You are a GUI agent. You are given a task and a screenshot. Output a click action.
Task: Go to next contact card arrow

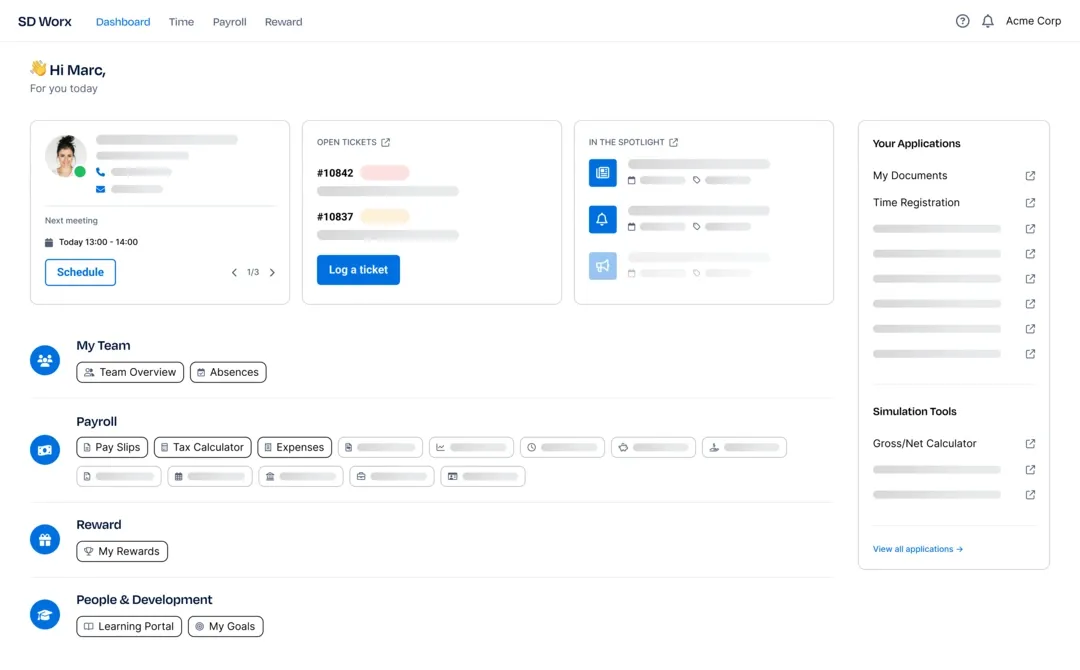coord(272,273)
